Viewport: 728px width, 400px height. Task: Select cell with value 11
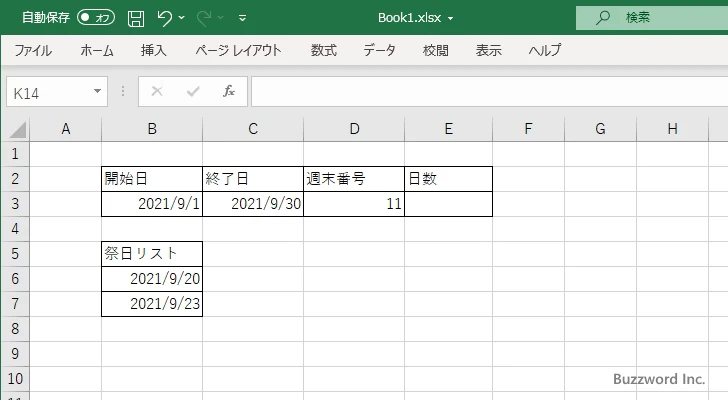pos(354,204)
